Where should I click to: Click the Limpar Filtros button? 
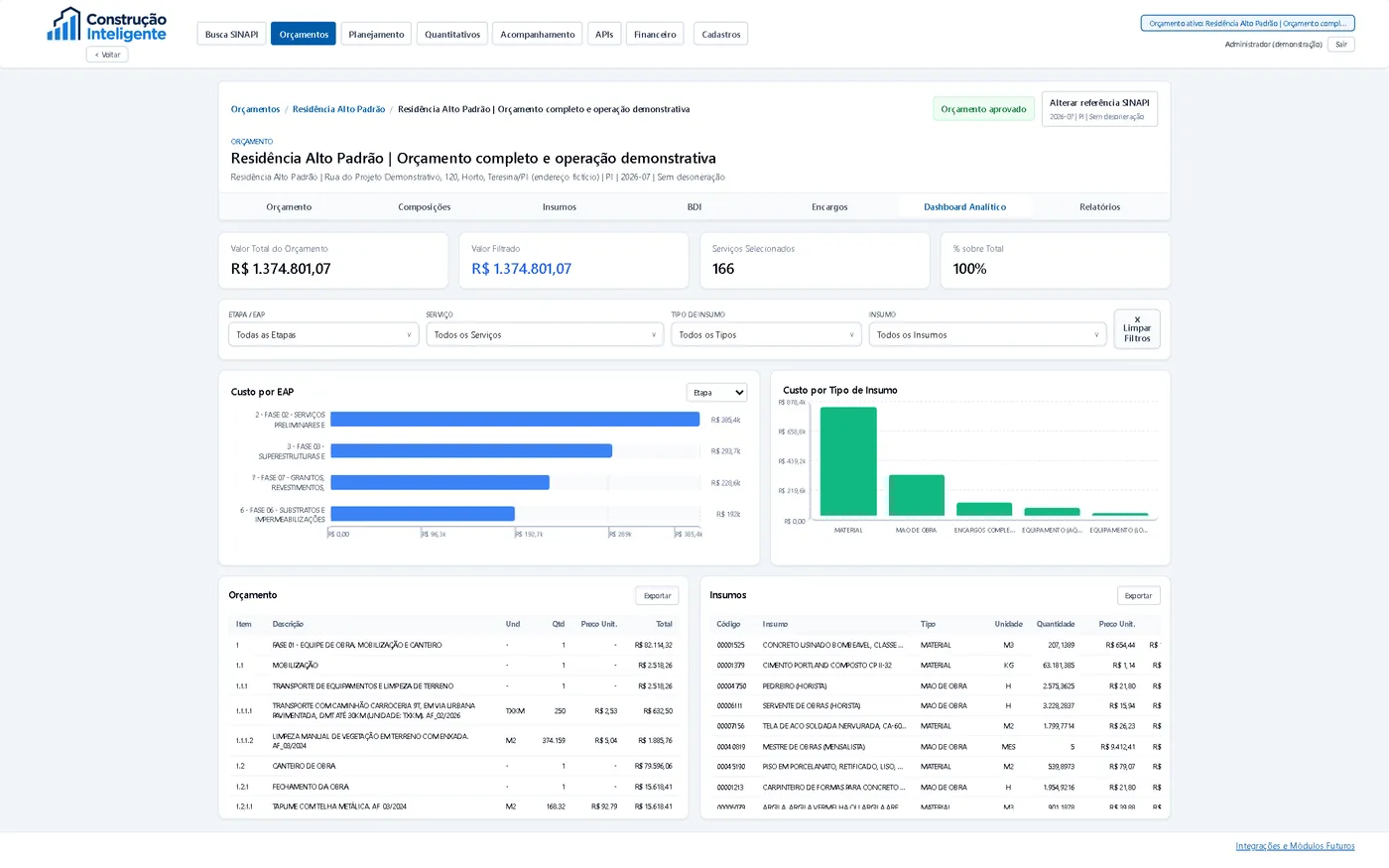point(1137,329)
